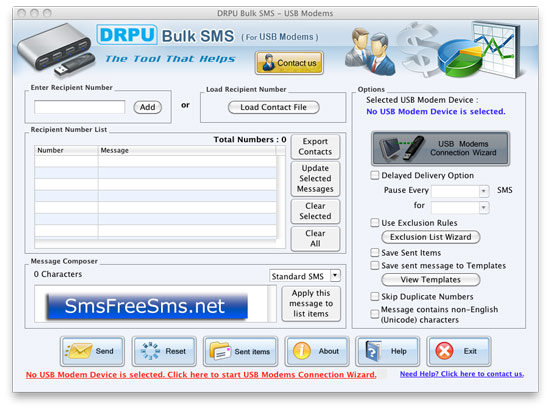Viewport: 550px width, 410px height.
Task: Click the message composer text area
Action: (x=151, y=304)
